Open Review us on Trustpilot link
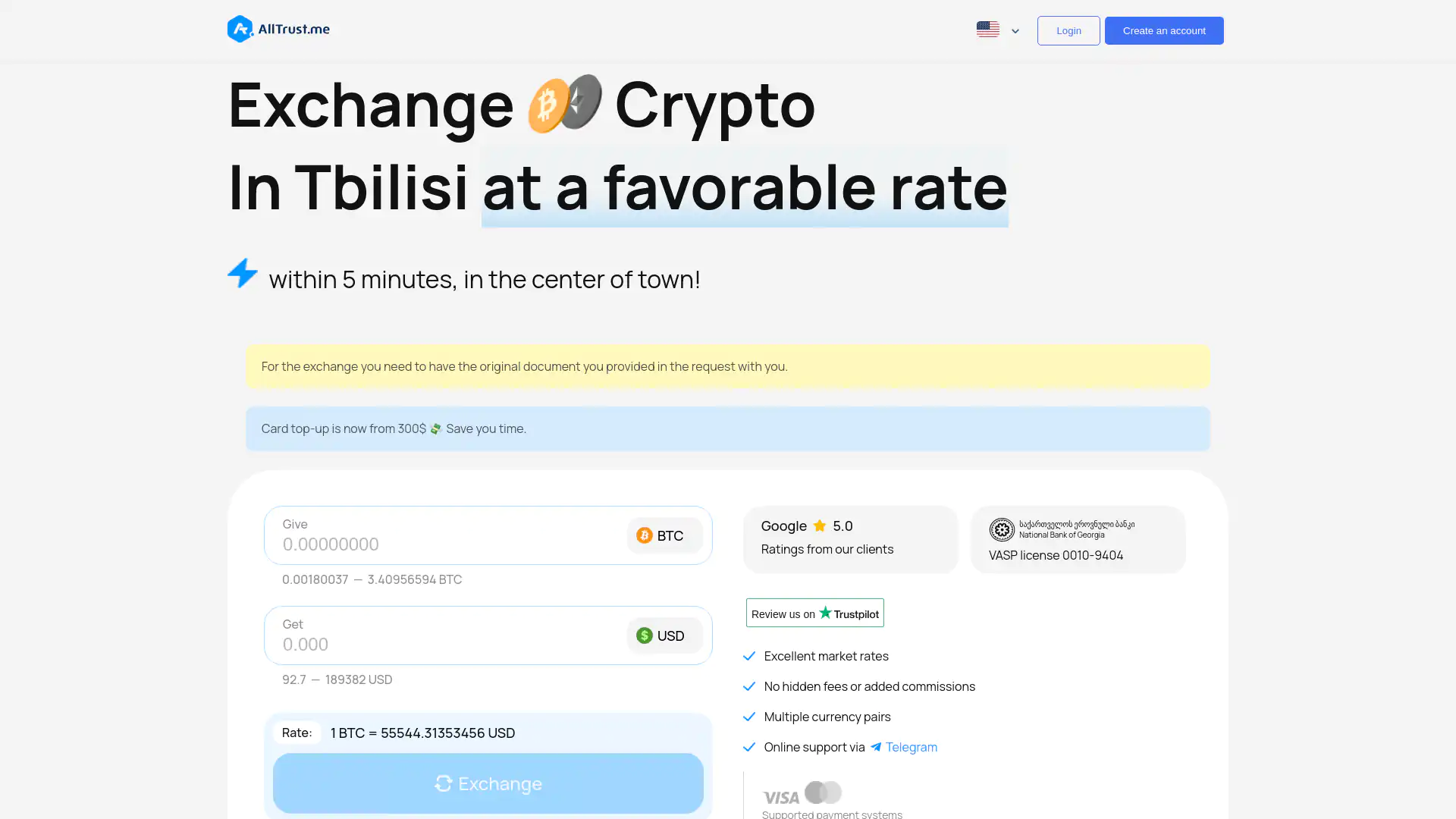The height and width of the screenshot is (819, 1456). point(814,613)
